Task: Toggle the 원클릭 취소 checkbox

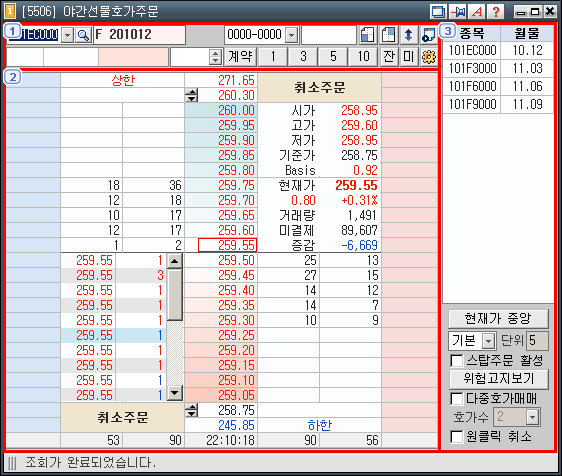Action: pos(457,437)
